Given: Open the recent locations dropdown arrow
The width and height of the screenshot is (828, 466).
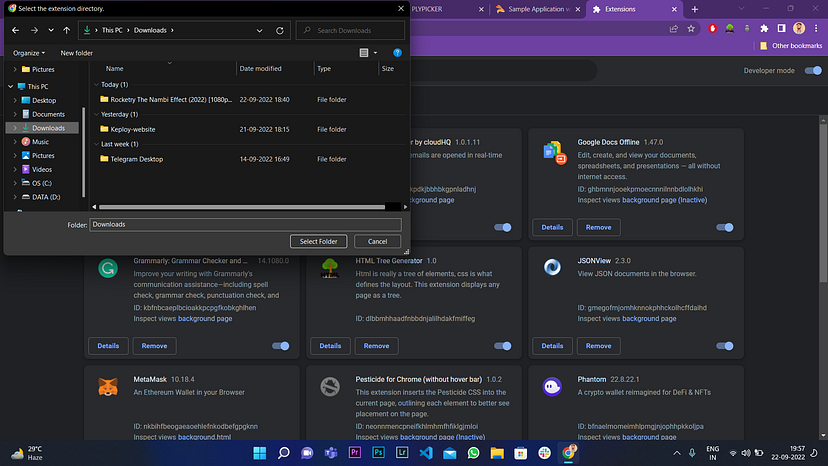Looking at the screenshot, I should click(51, 31).
